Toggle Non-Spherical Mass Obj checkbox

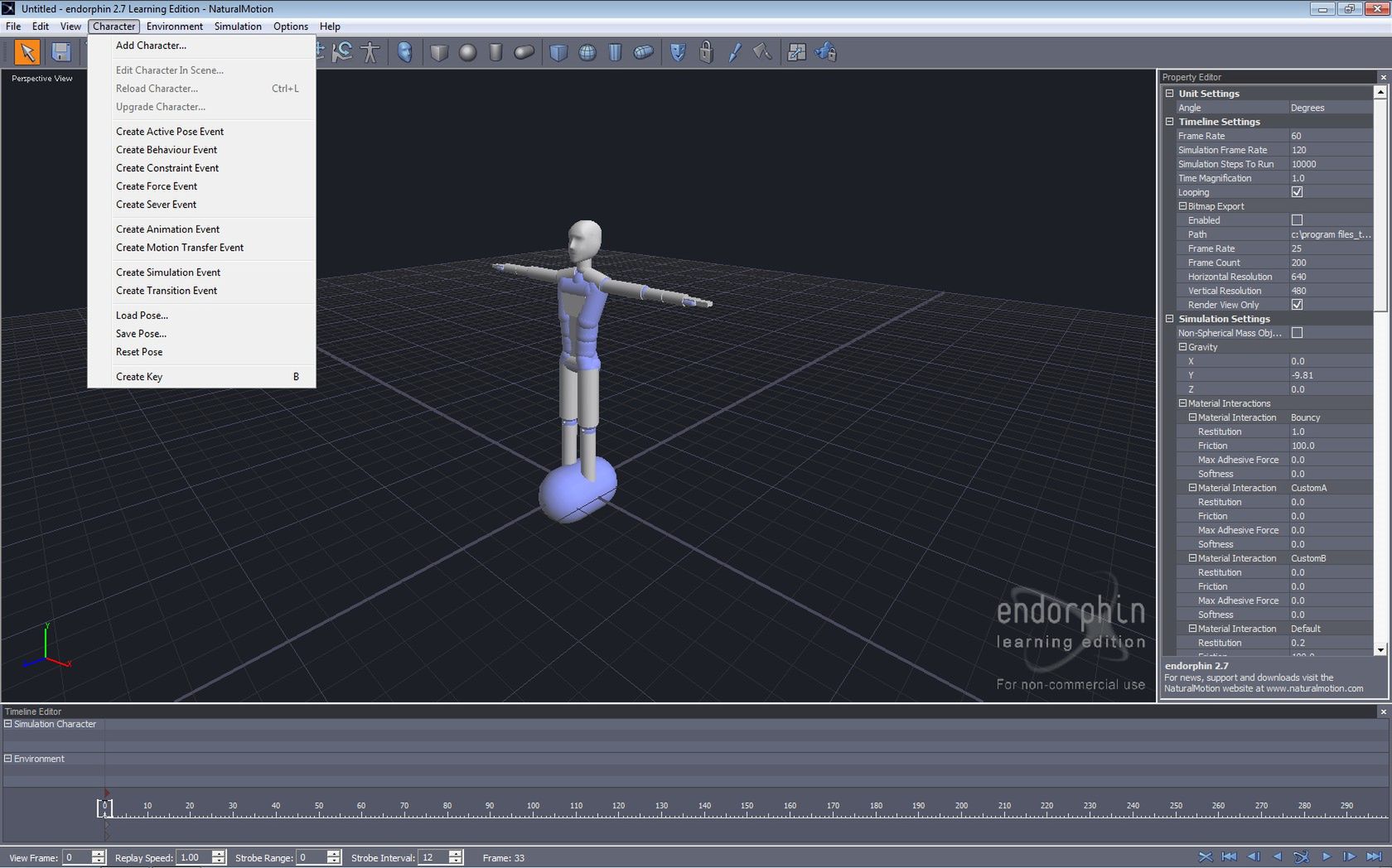pyautogui.click(x=1297, y=332)
